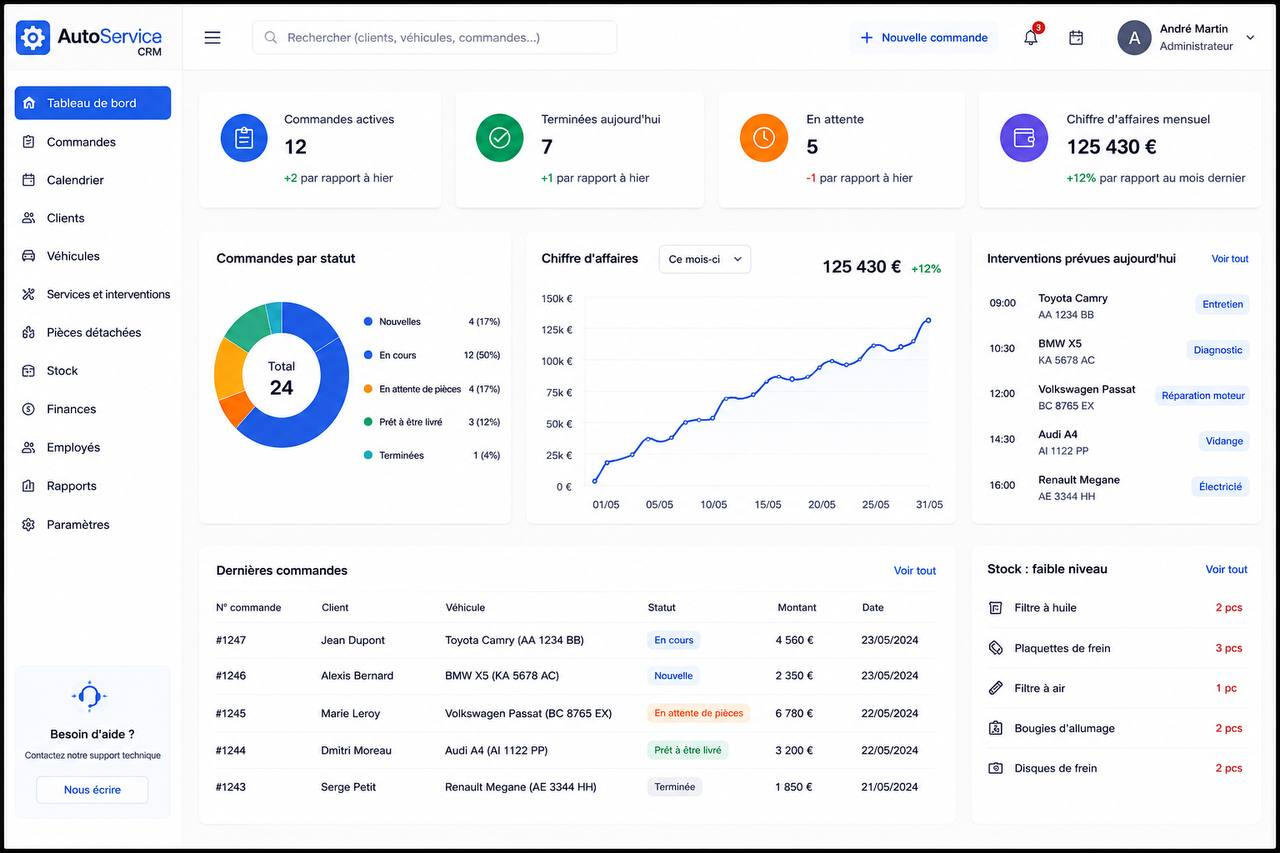Click the support headset icon
Viewport: 1280px width, 853px height.
click(89, 696)
